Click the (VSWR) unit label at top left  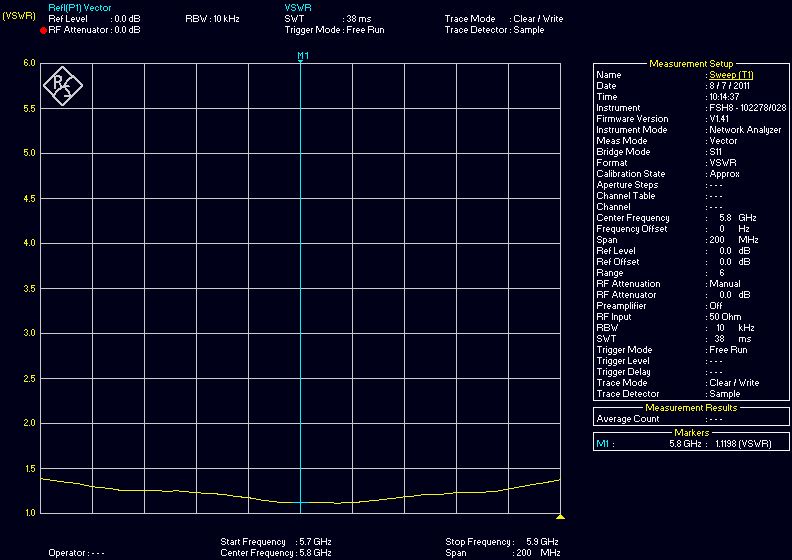(x=19, y=16)
